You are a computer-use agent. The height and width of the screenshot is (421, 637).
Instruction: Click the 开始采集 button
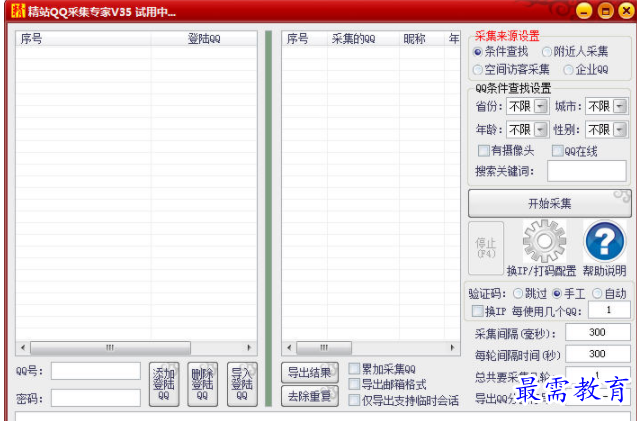point(550,203)
